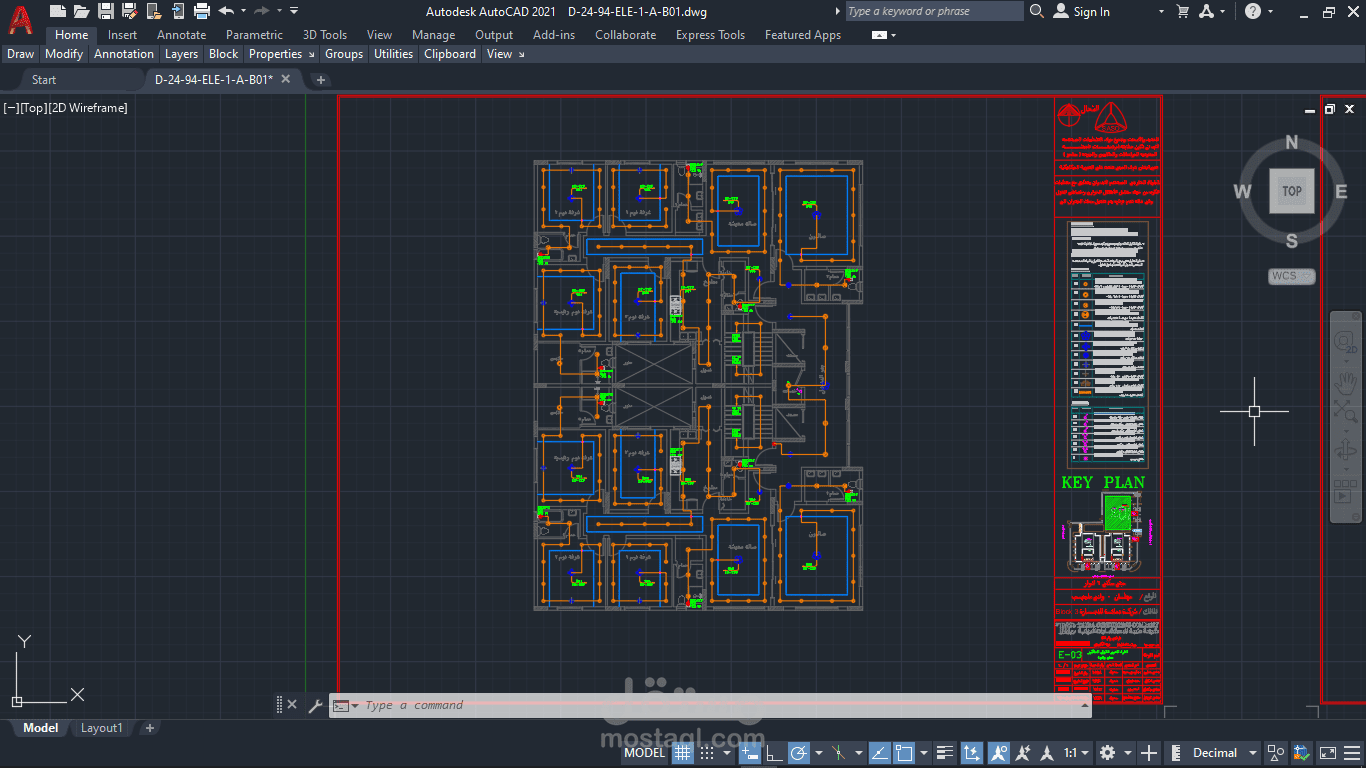Image resolution: width=1366 pixels, height=768 pixels.
Task: Open from Web & Mobile icon
Action: (x=153, y=11)
